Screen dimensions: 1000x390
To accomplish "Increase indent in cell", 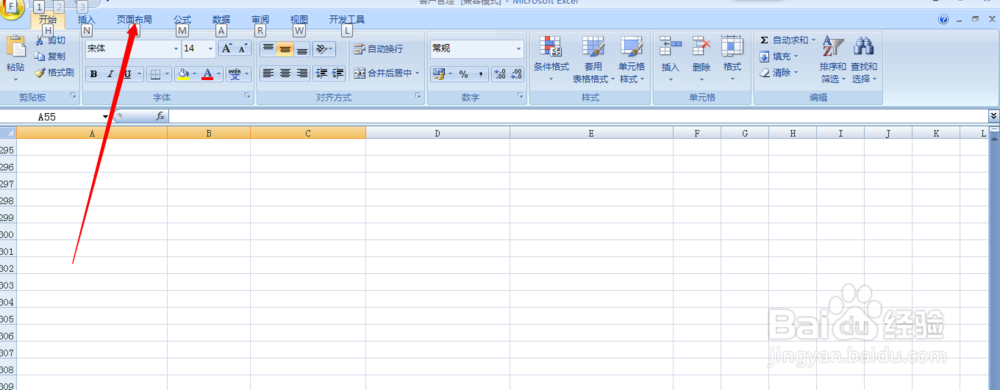I will pyautogui.click(x=337, y=73).
